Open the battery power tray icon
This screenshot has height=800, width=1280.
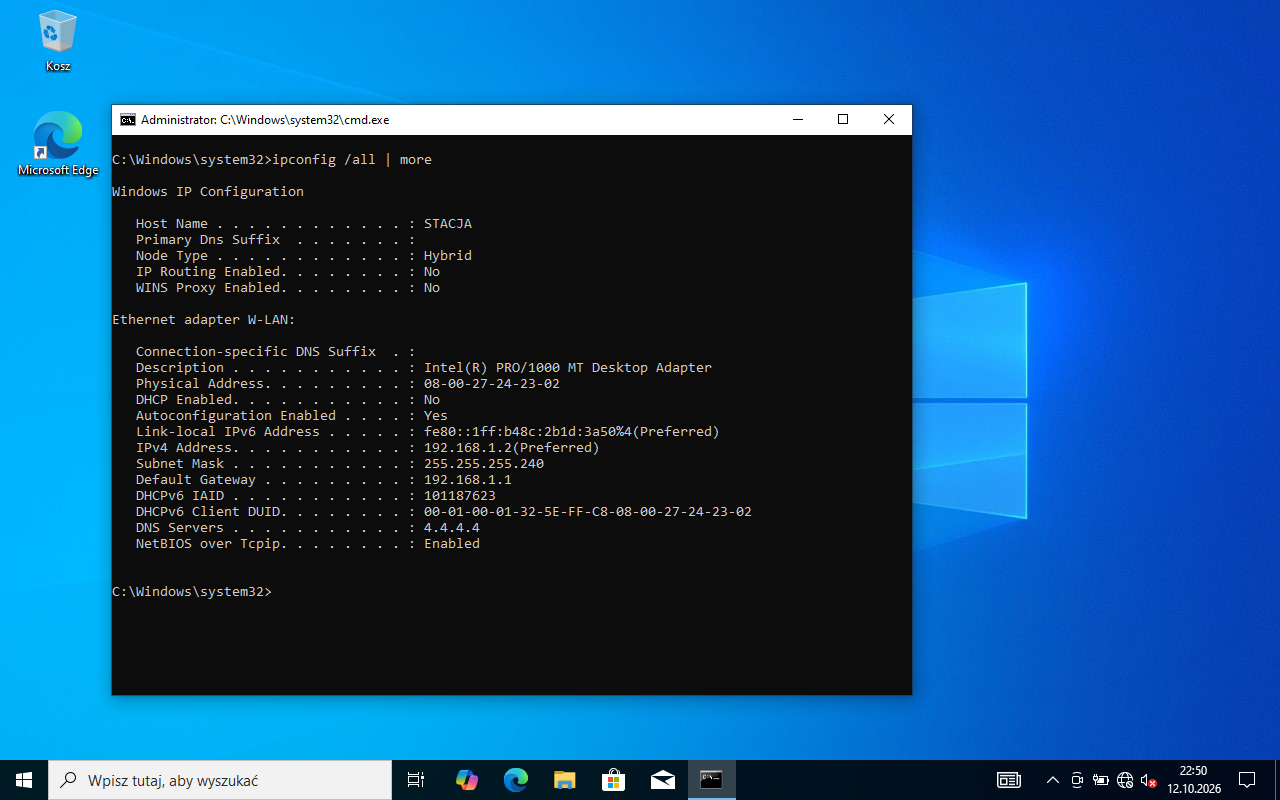point(1101,780)
